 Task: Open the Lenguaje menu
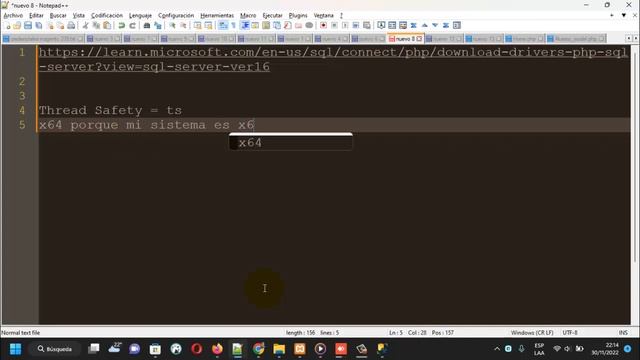click(x=140, y=16)
